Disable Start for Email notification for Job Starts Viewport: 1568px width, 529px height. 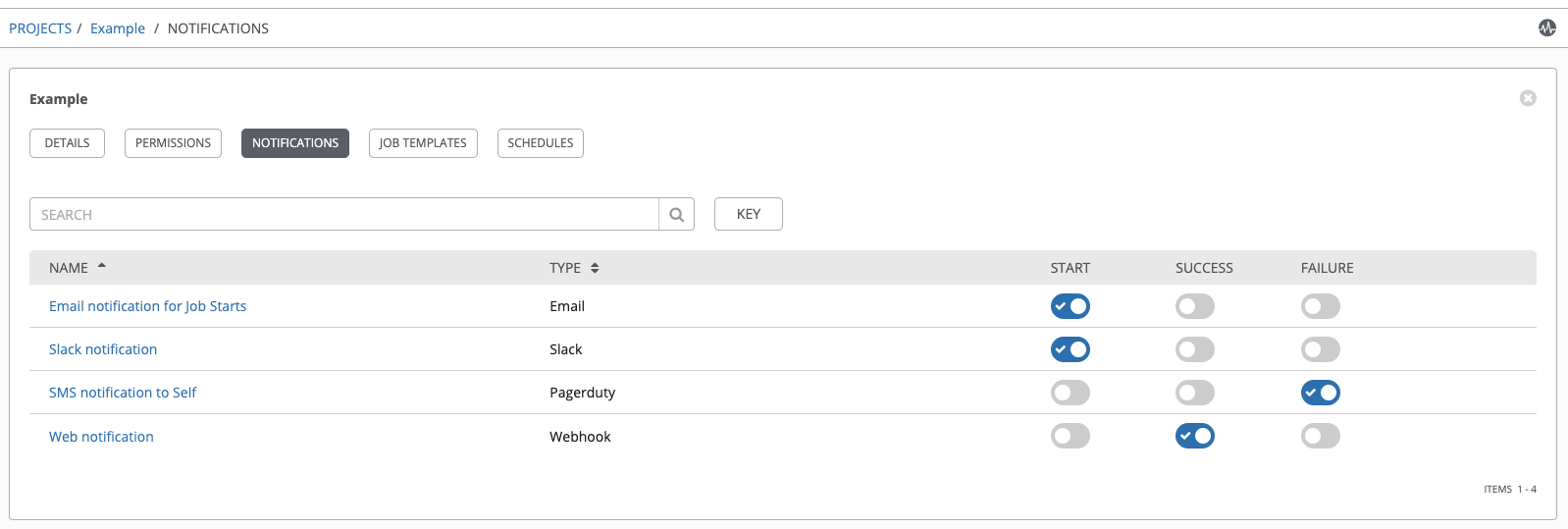point(1070,306)
